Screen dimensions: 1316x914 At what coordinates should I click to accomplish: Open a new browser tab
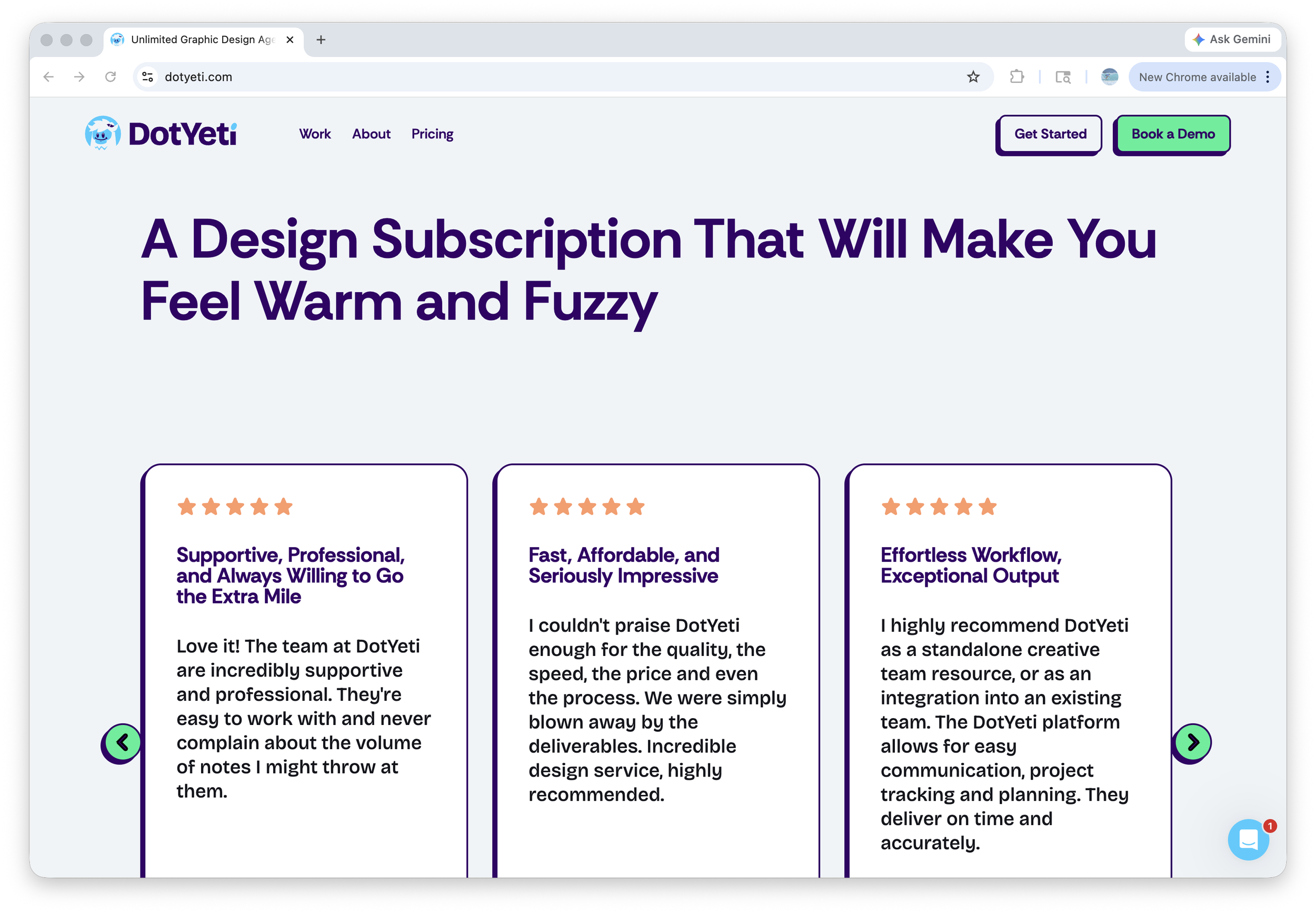pos(321,39)
